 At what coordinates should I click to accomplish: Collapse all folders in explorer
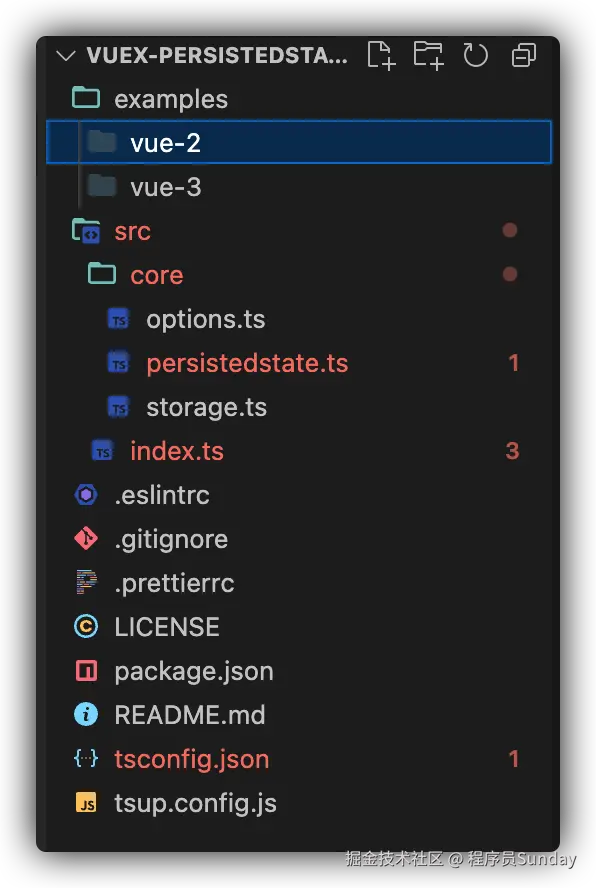pyautogui.click(x=523, y=56)
